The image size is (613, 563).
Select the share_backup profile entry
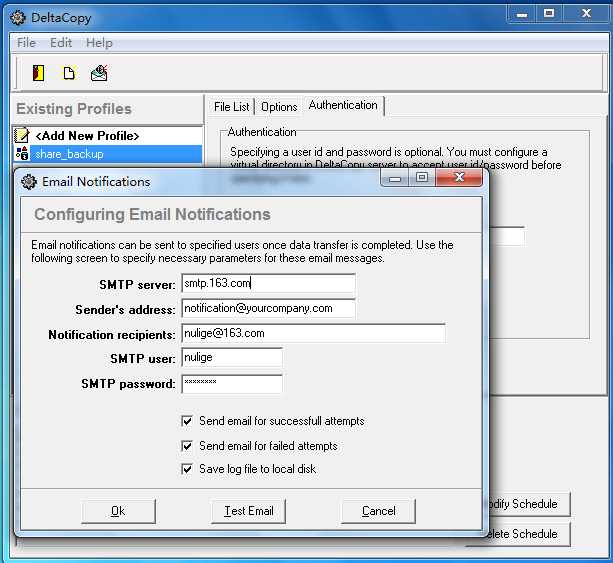click(x=108, y=154)
